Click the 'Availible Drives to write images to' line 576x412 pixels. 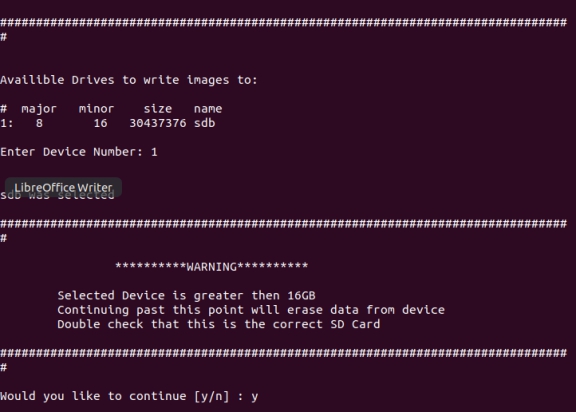[129, 80]
